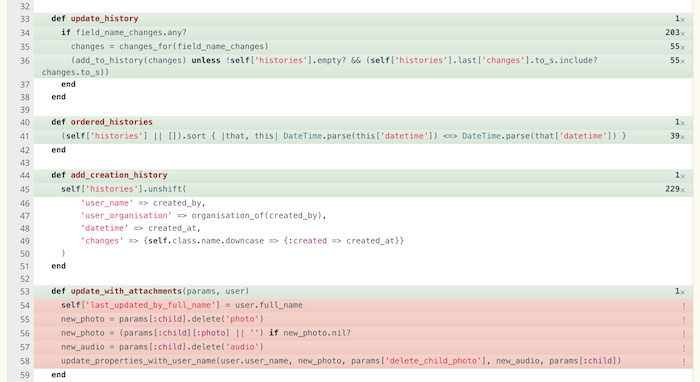Image resolution: width=700 pixels, height=382 pixels.
Task: Click the 'datetime' => created_at line
Action: pyautogui.click(x=363, y=228)
